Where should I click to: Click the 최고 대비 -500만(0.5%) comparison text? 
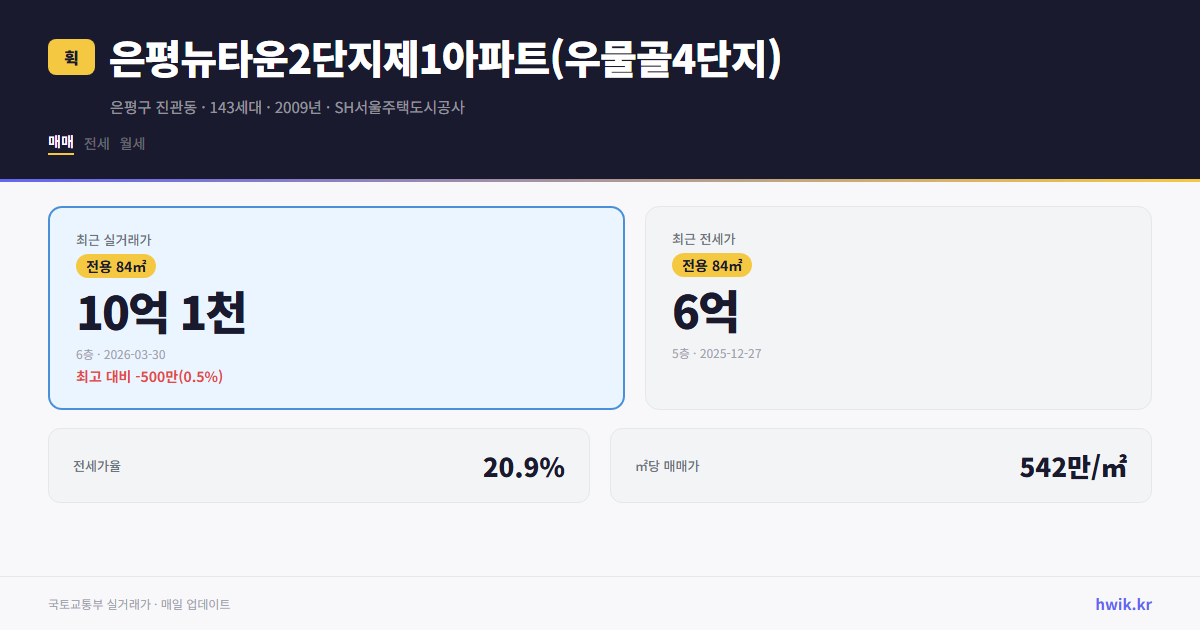(147, 376)
